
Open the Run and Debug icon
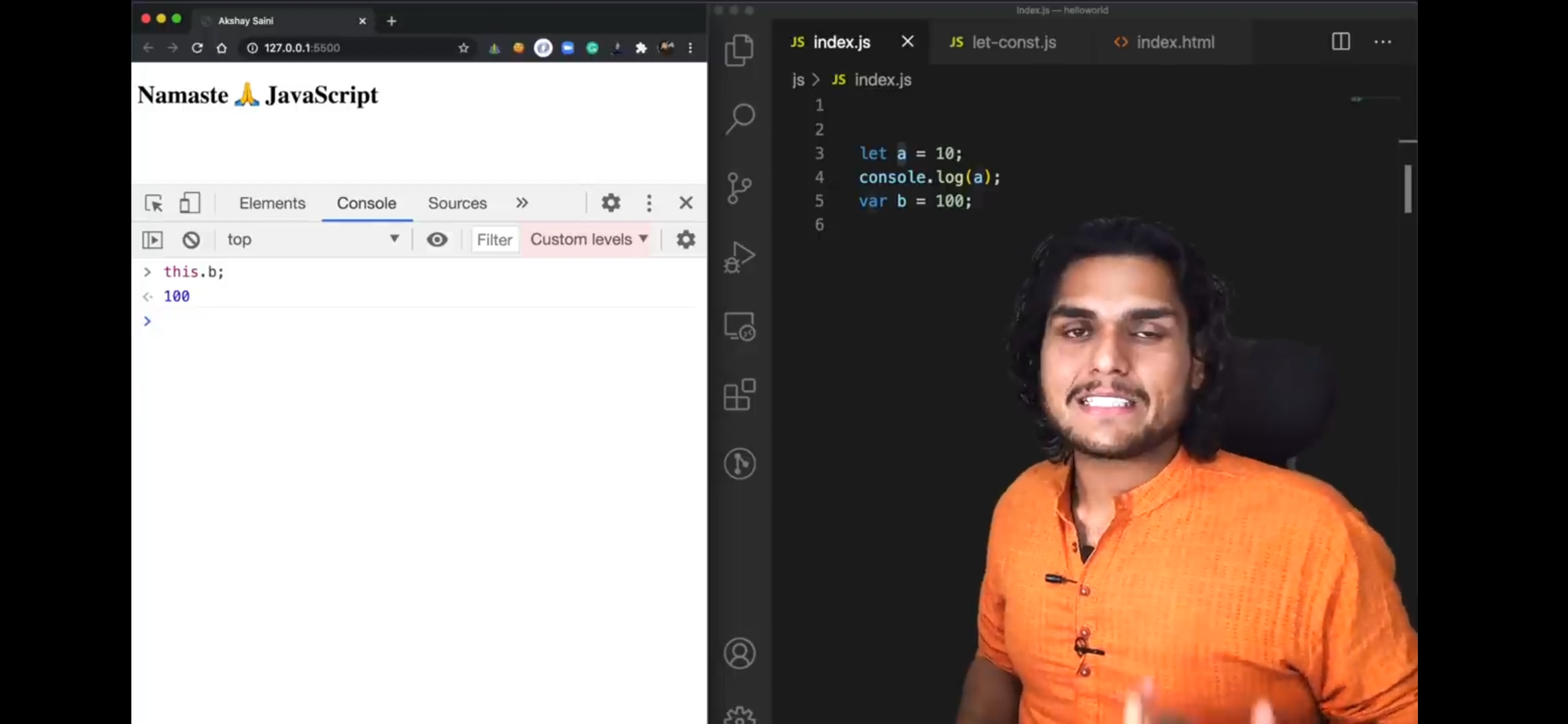[x=740, y=257]
